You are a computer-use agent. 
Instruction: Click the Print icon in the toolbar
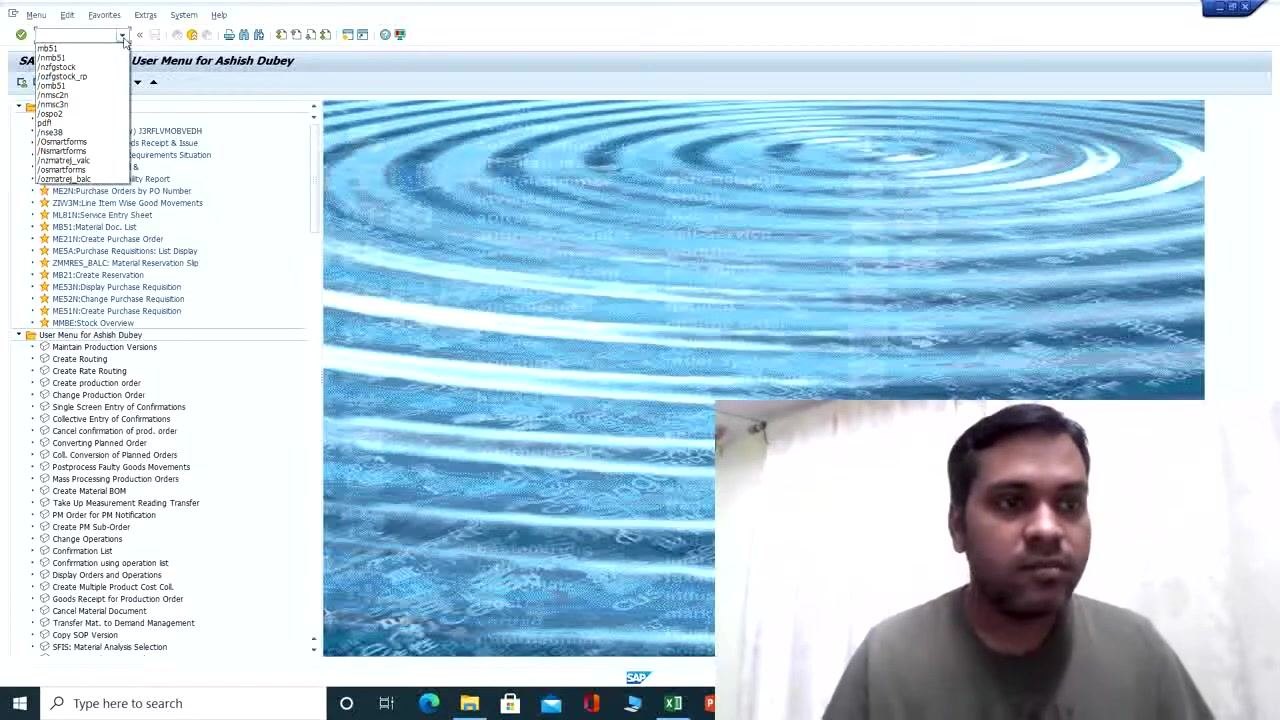(x=229, y=35)
